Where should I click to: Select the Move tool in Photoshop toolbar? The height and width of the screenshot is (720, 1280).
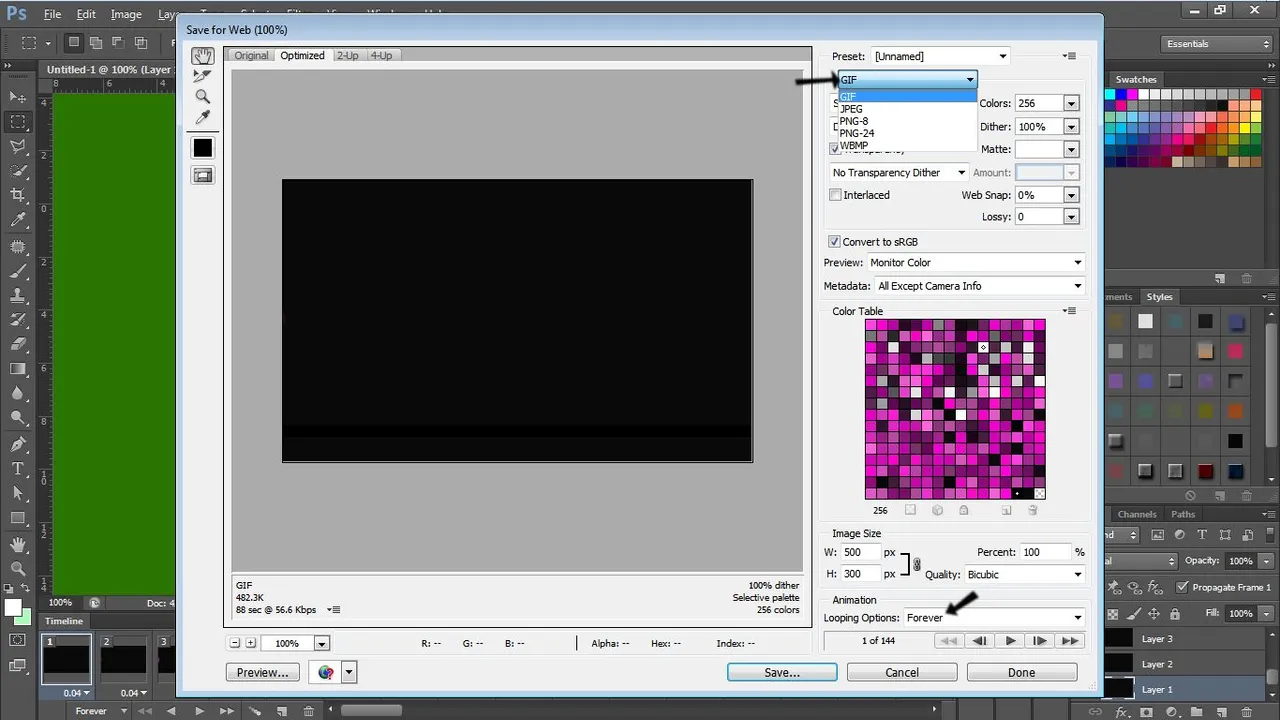[18, 97]
